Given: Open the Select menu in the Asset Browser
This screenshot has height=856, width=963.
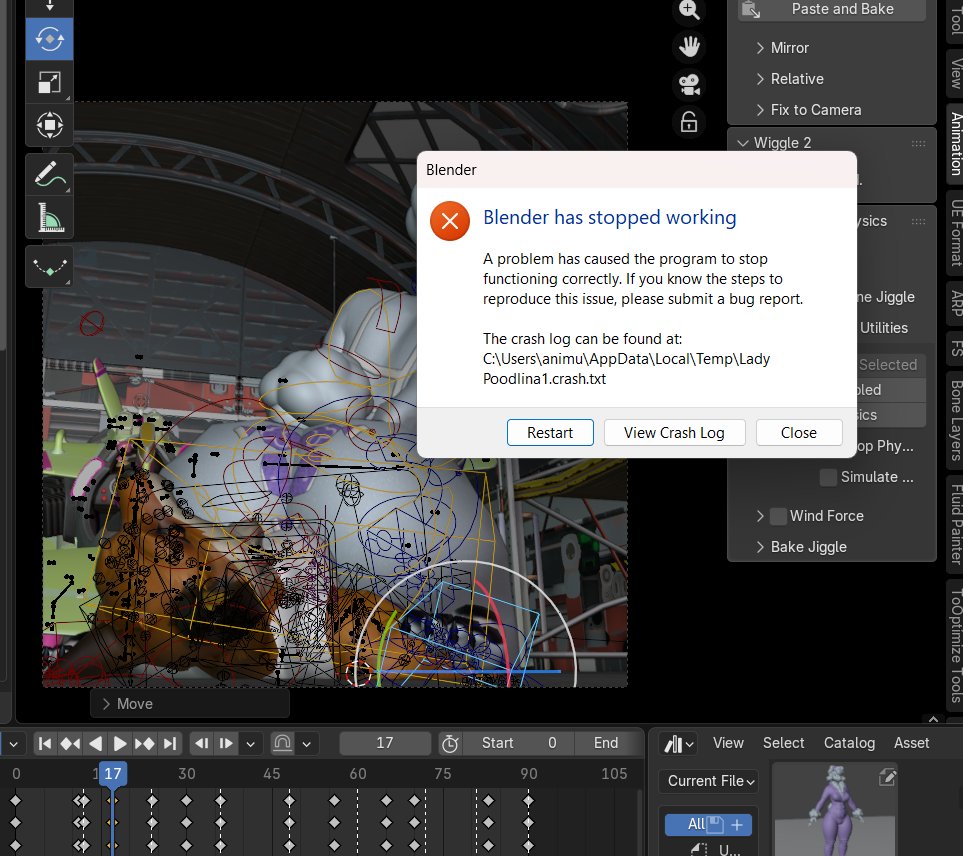Looking at the screenshot, I should [784, 743].
